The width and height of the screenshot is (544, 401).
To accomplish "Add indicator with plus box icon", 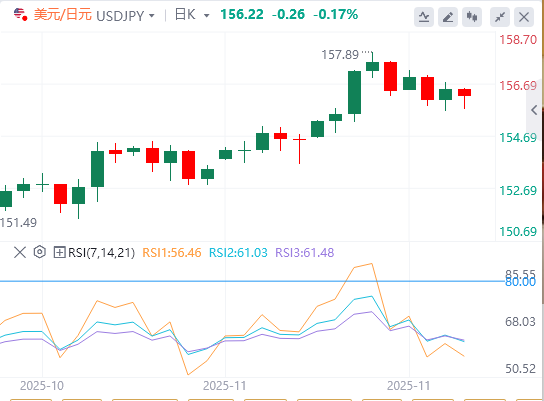I will (x=59, y=252).
